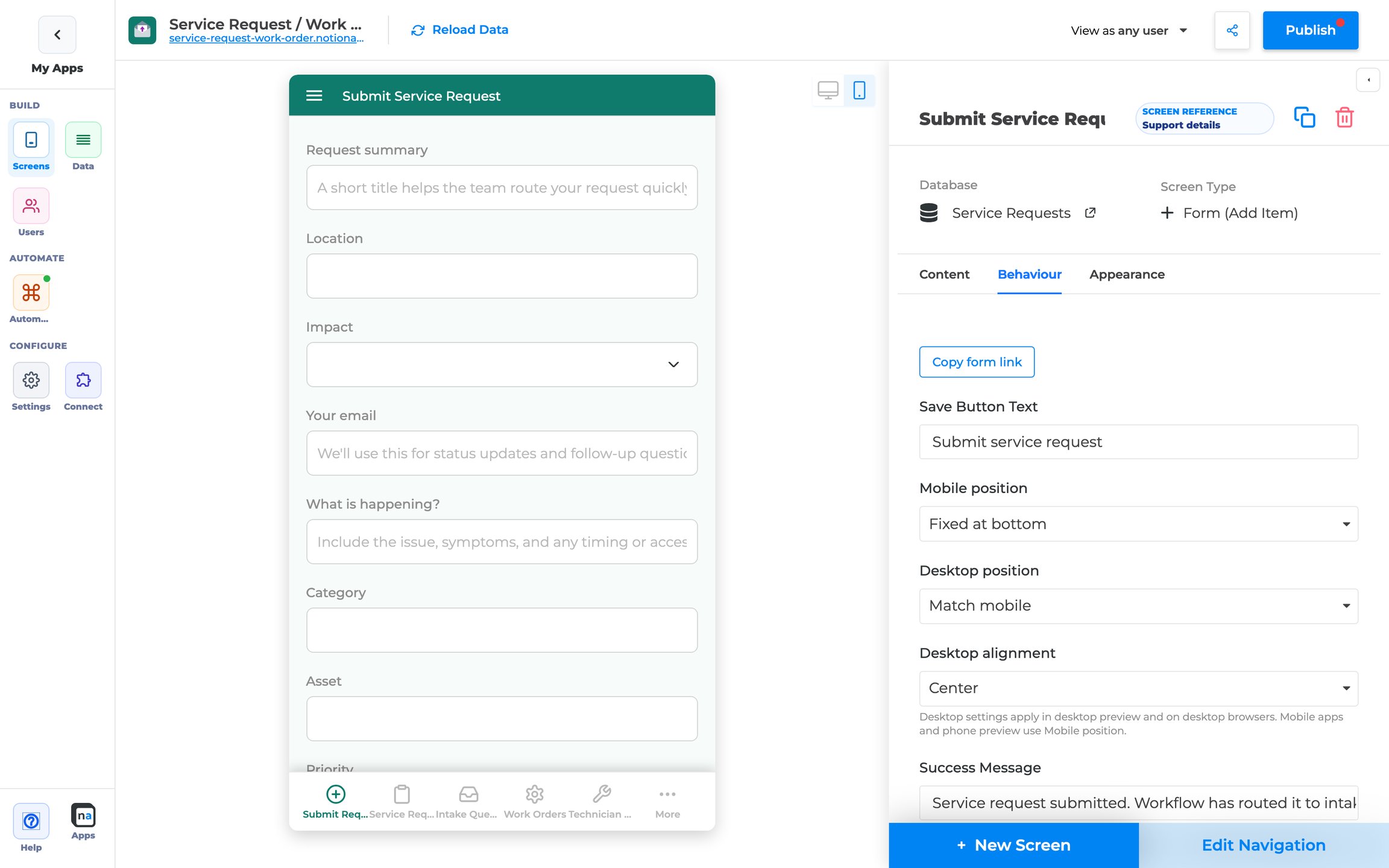Image resolution: width=1389 pixels, height=868 pixels.
Task: Click the Location input field
Action: (502, 276)
